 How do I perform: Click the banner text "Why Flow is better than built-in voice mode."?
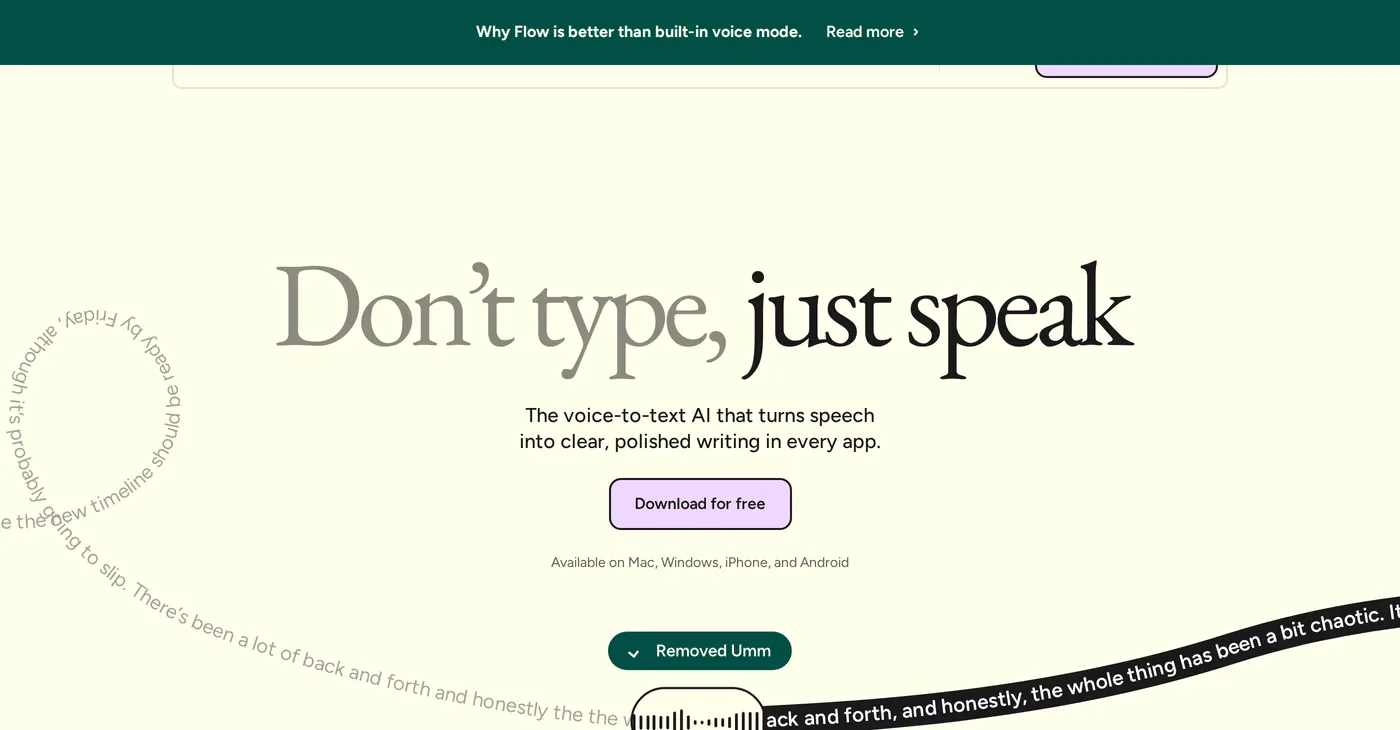639,32
